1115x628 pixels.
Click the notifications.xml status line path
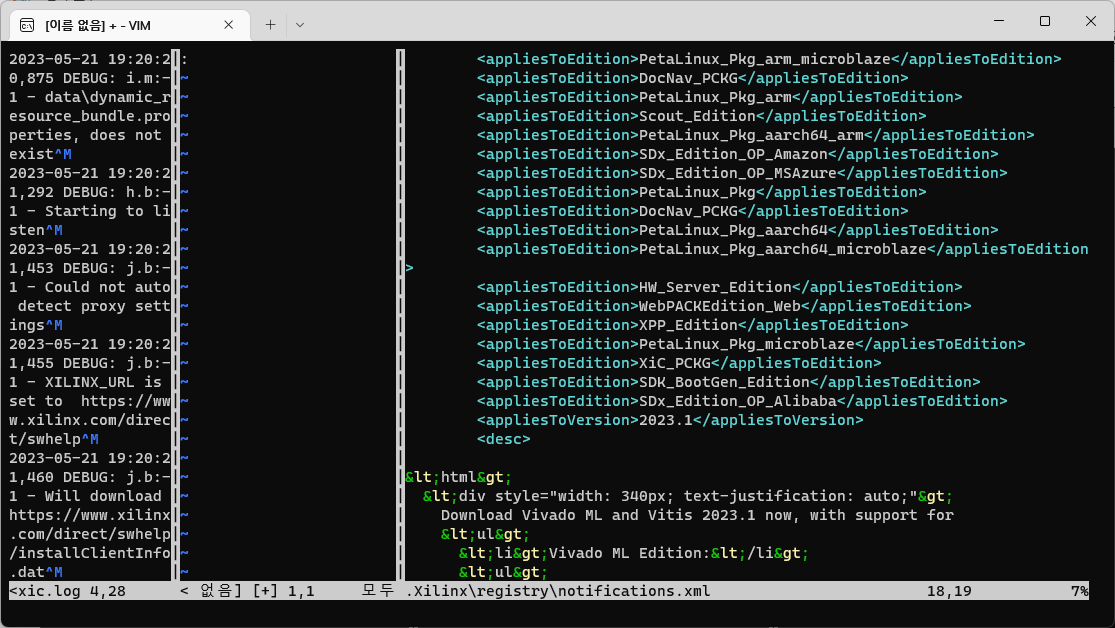[x=558, y=591]
